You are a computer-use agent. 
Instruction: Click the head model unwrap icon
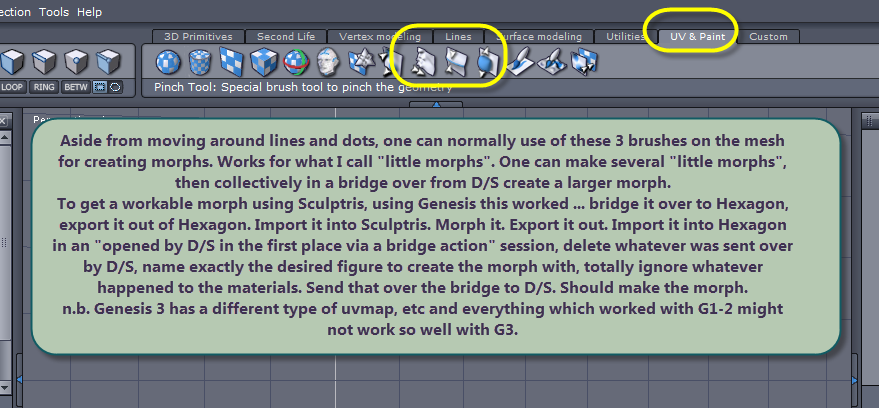coord(327,61)
